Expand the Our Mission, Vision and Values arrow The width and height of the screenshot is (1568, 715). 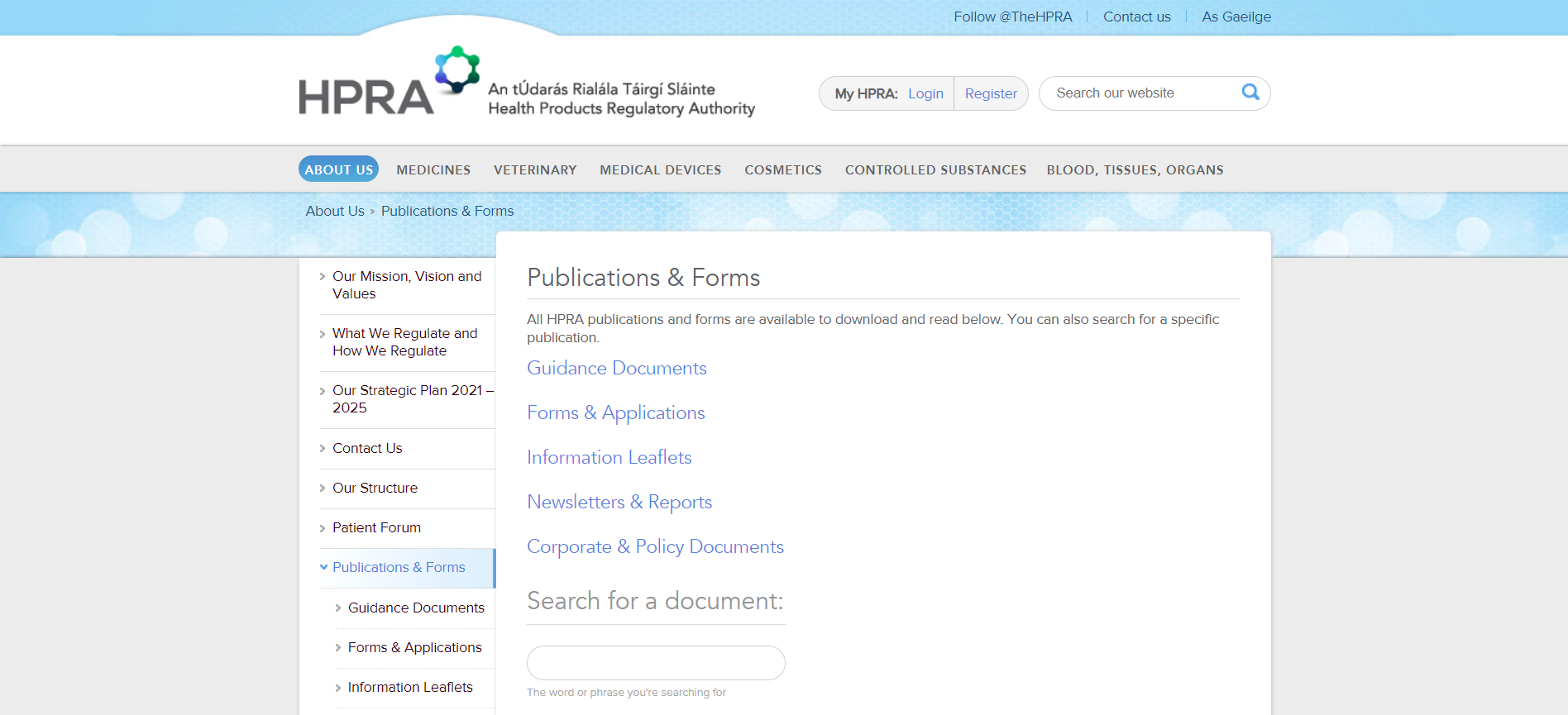pyautogui.click(x=323, y=277)
